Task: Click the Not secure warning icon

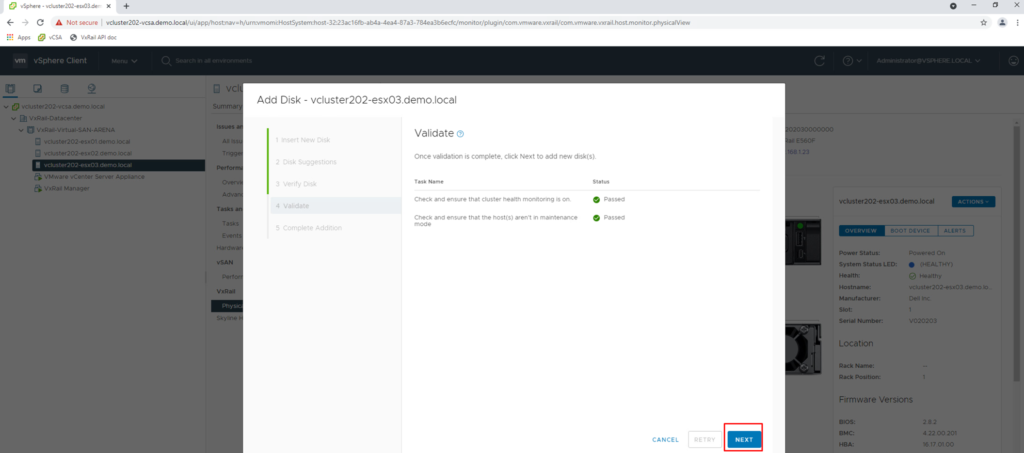Action: click(59, 22)
